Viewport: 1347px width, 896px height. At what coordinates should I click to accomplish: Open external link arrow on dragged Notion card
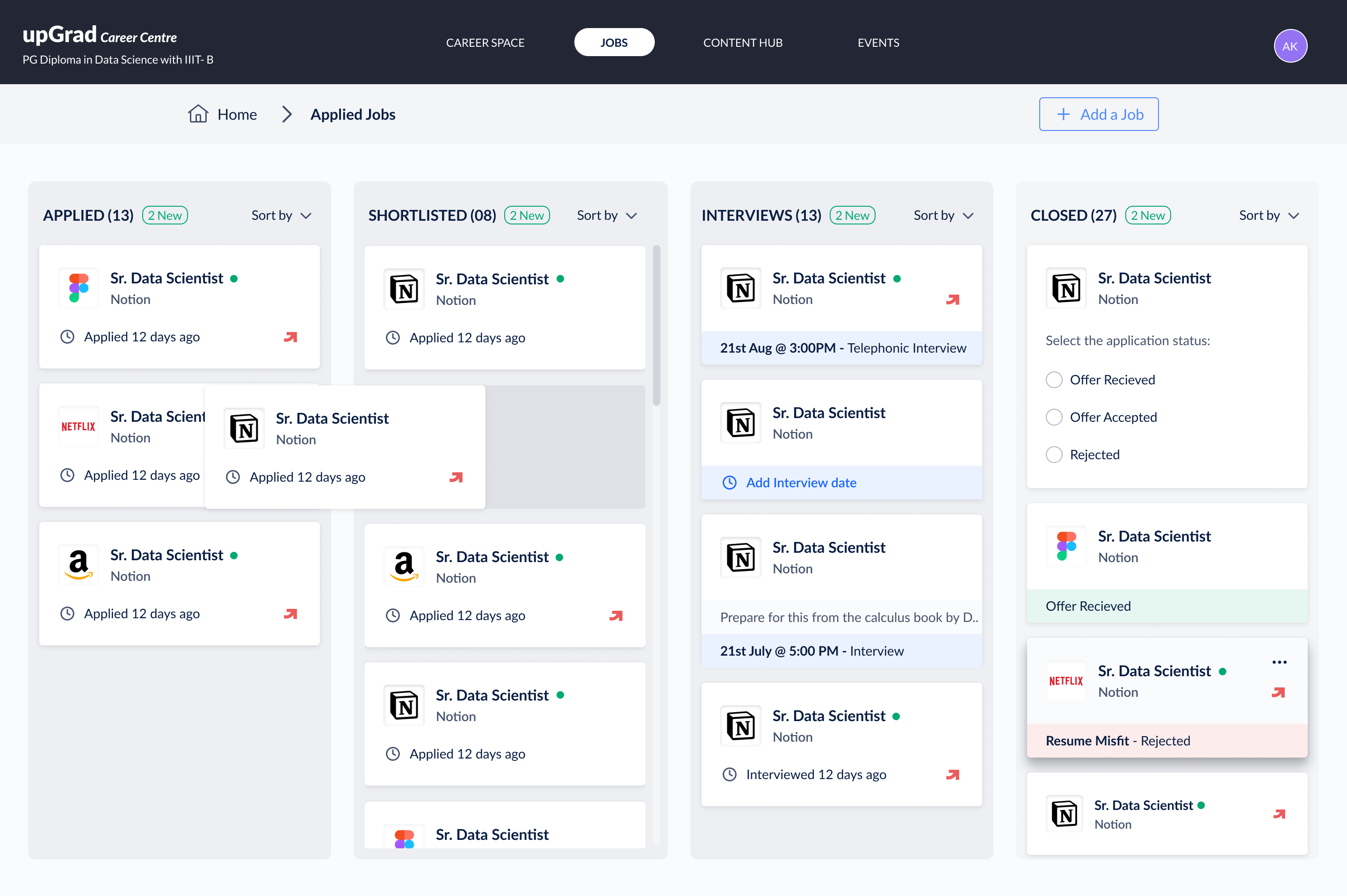456,477
